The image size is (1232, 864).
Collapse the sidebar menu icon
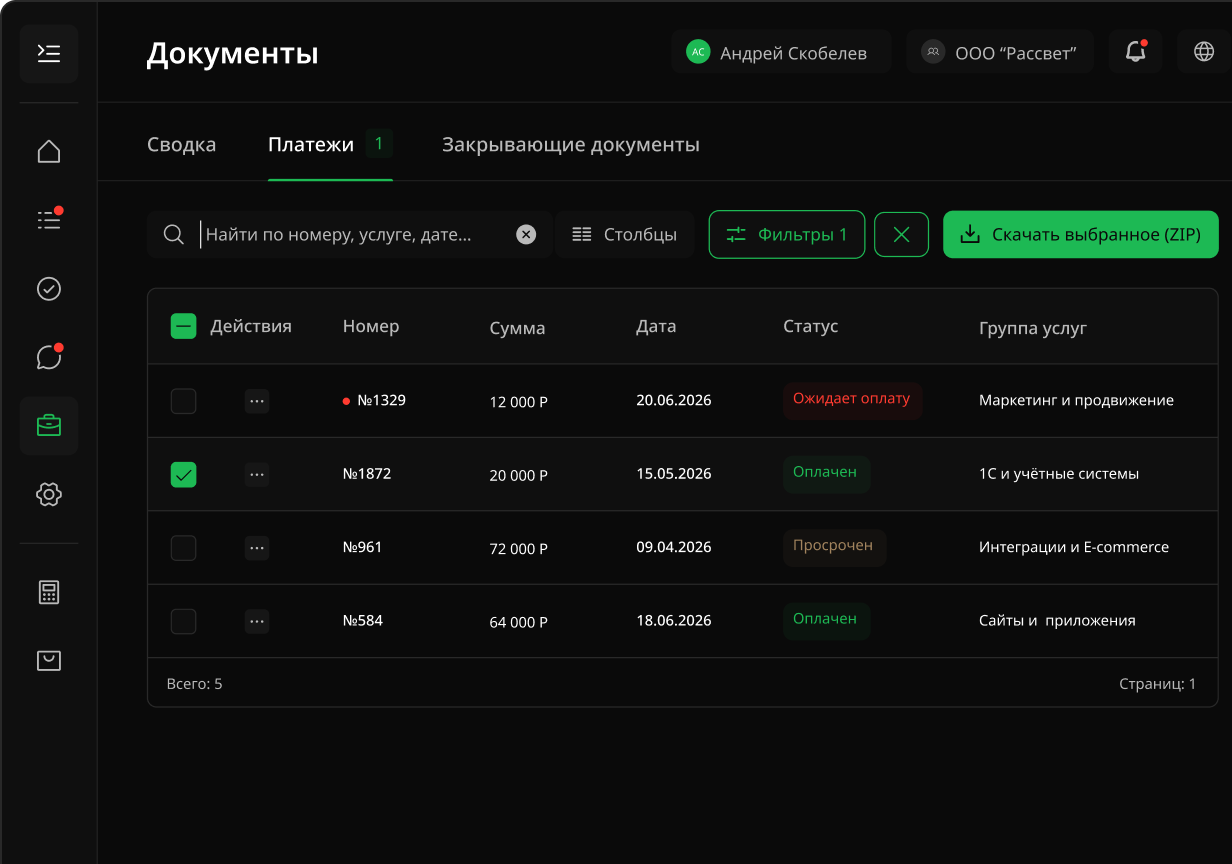click(x=49, y=53)
